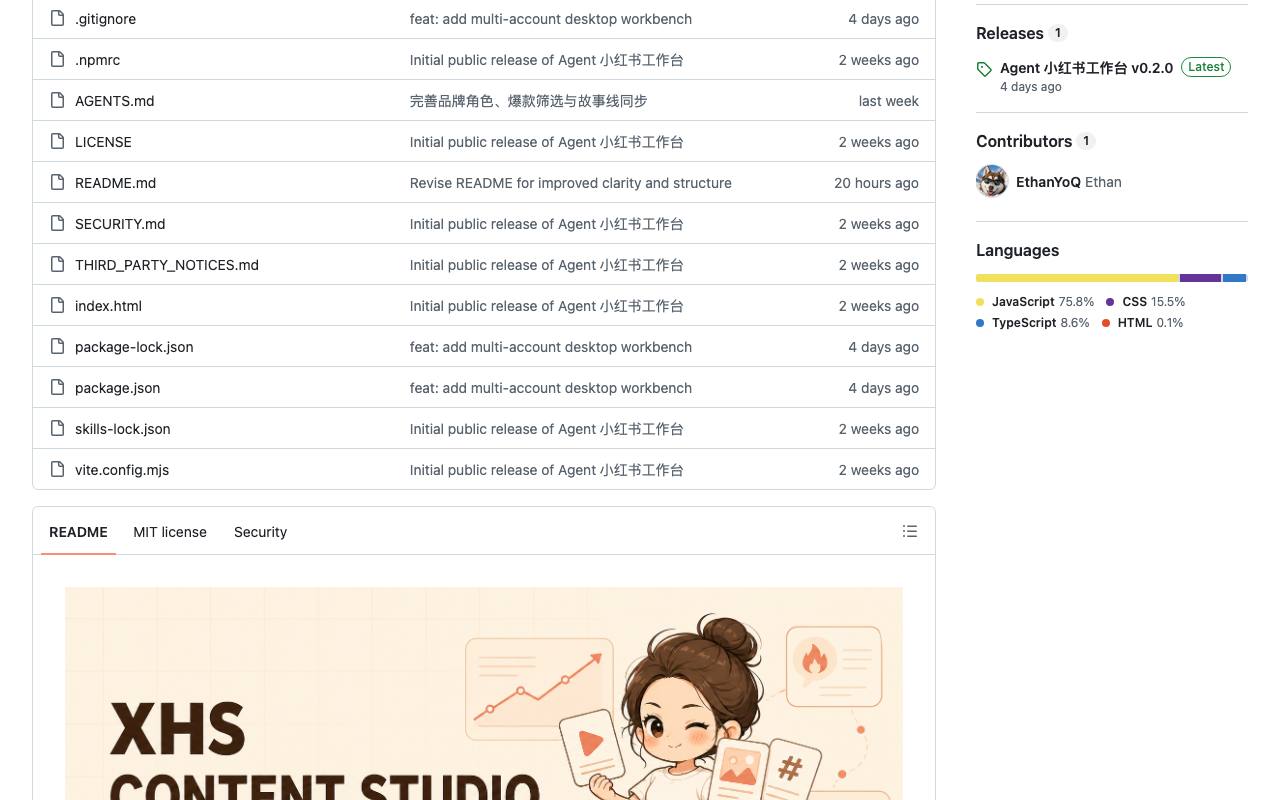Click the blue TypeScript segment of language bar
Image resolution: width=1280 pixels, height=800 pixels.
1234,278
